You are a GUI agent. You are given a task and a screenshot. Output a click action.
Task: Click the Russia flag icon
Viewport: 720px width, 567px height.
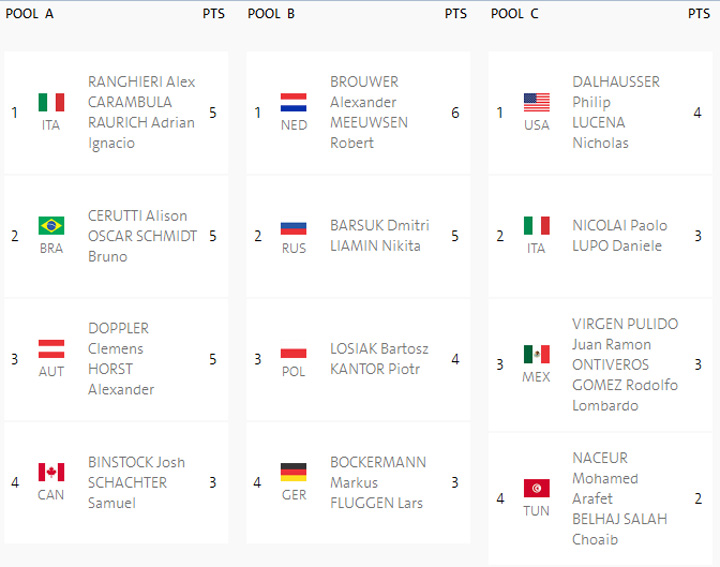pyautogui.click(x=293, y=227)
